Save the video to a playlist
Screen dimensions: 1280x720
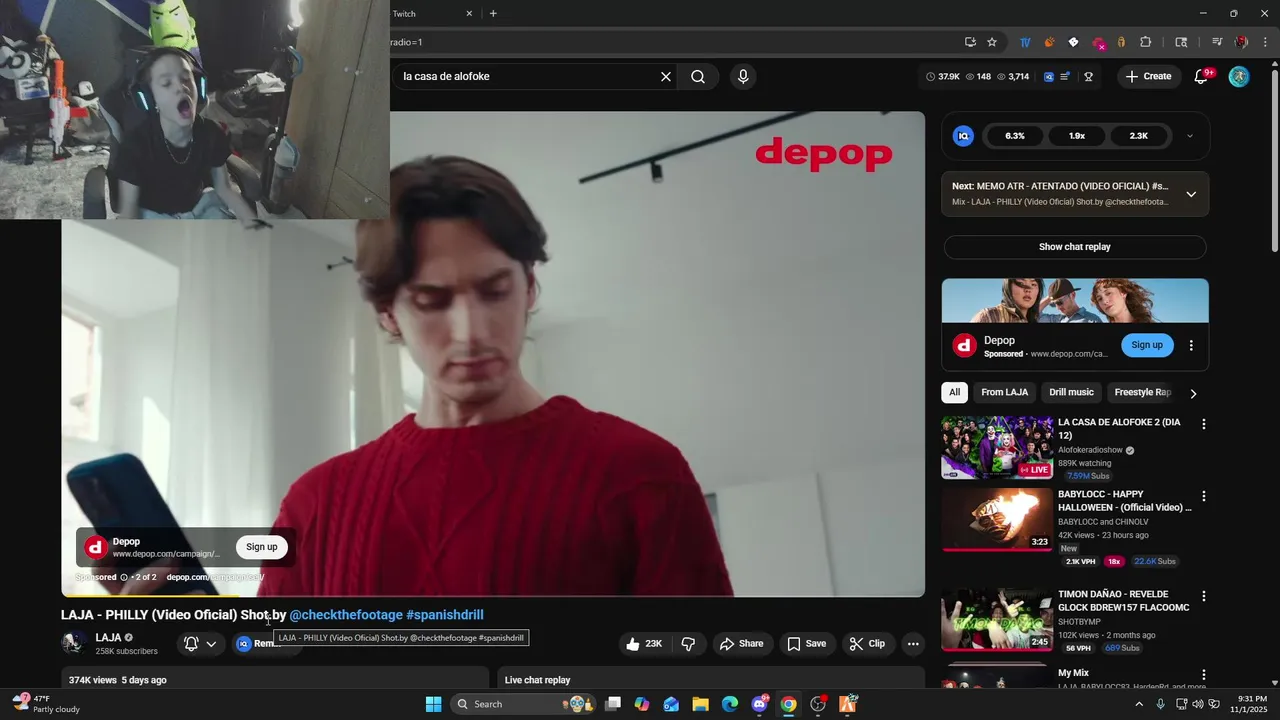806,644
